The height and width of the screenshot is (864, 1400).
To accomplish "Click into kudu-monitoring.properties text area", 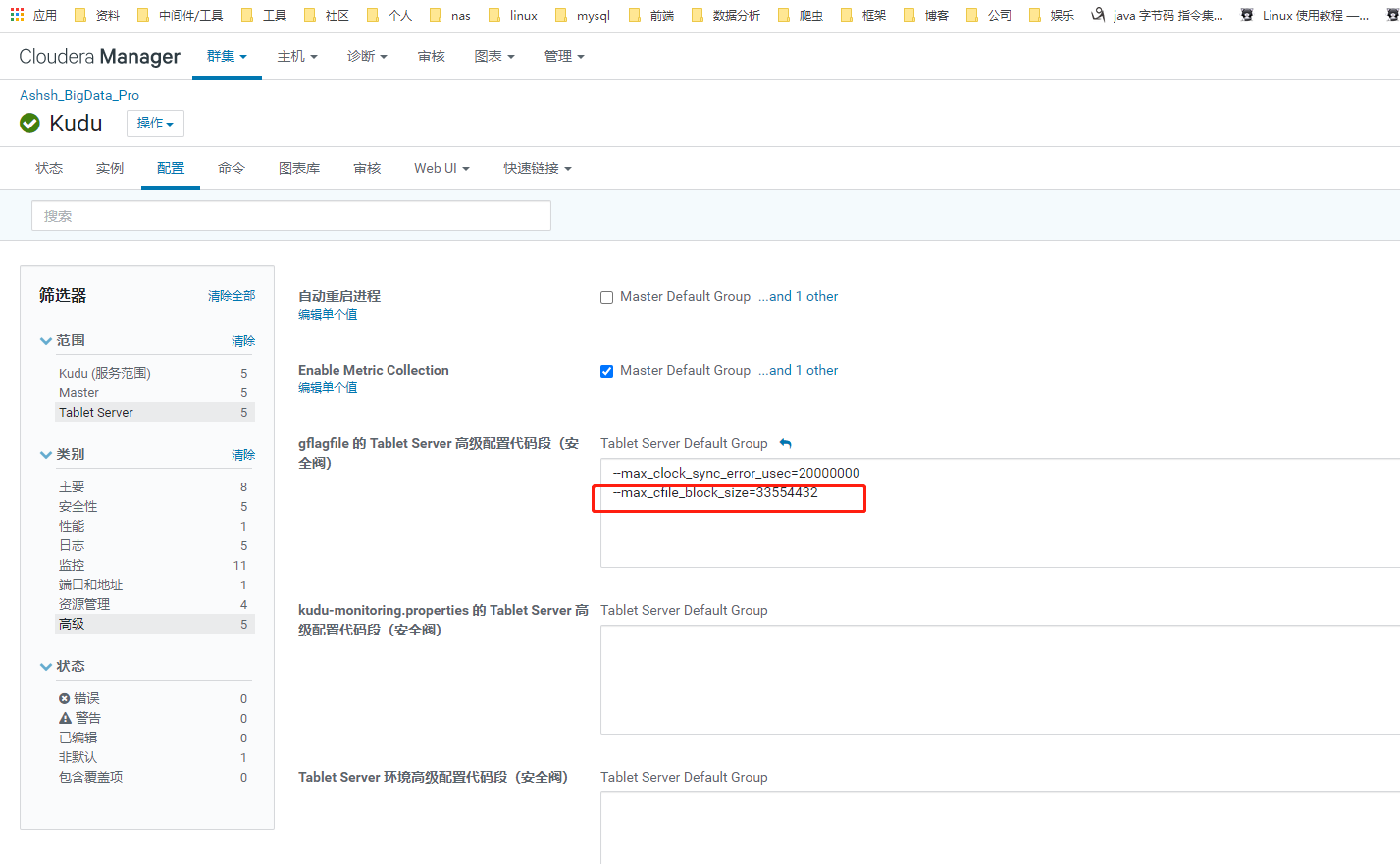I will (1000, 680).
